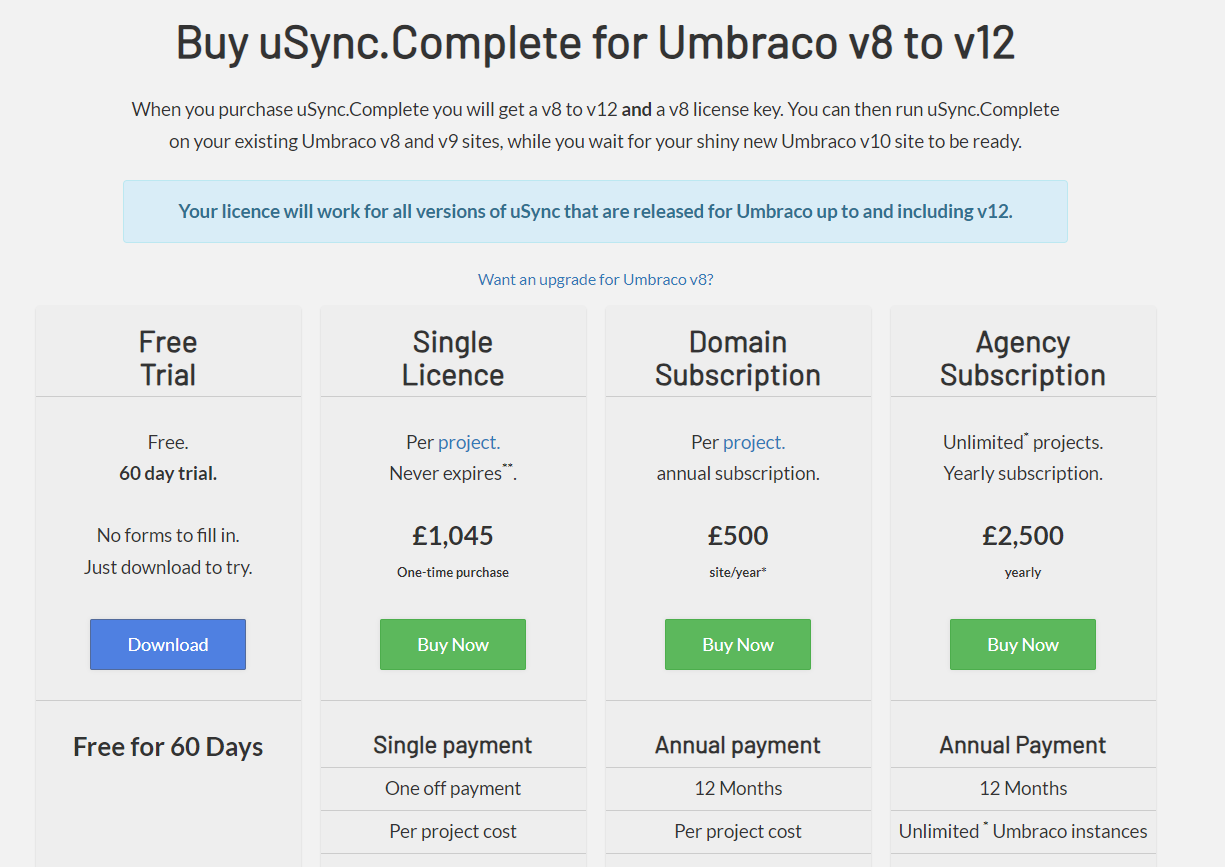Click Buy Now under Single Licence
This screenshot has height=867, width=1225.
coord(452,644)
